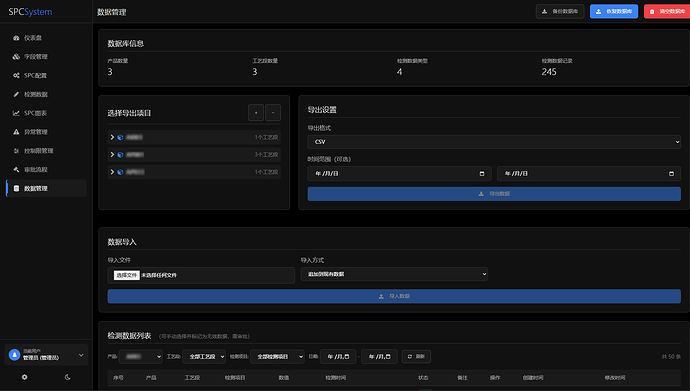Viewport: 690px width, 391px height.
Task: Open calendar picker on export end date
Action: [x=672, y=174]
